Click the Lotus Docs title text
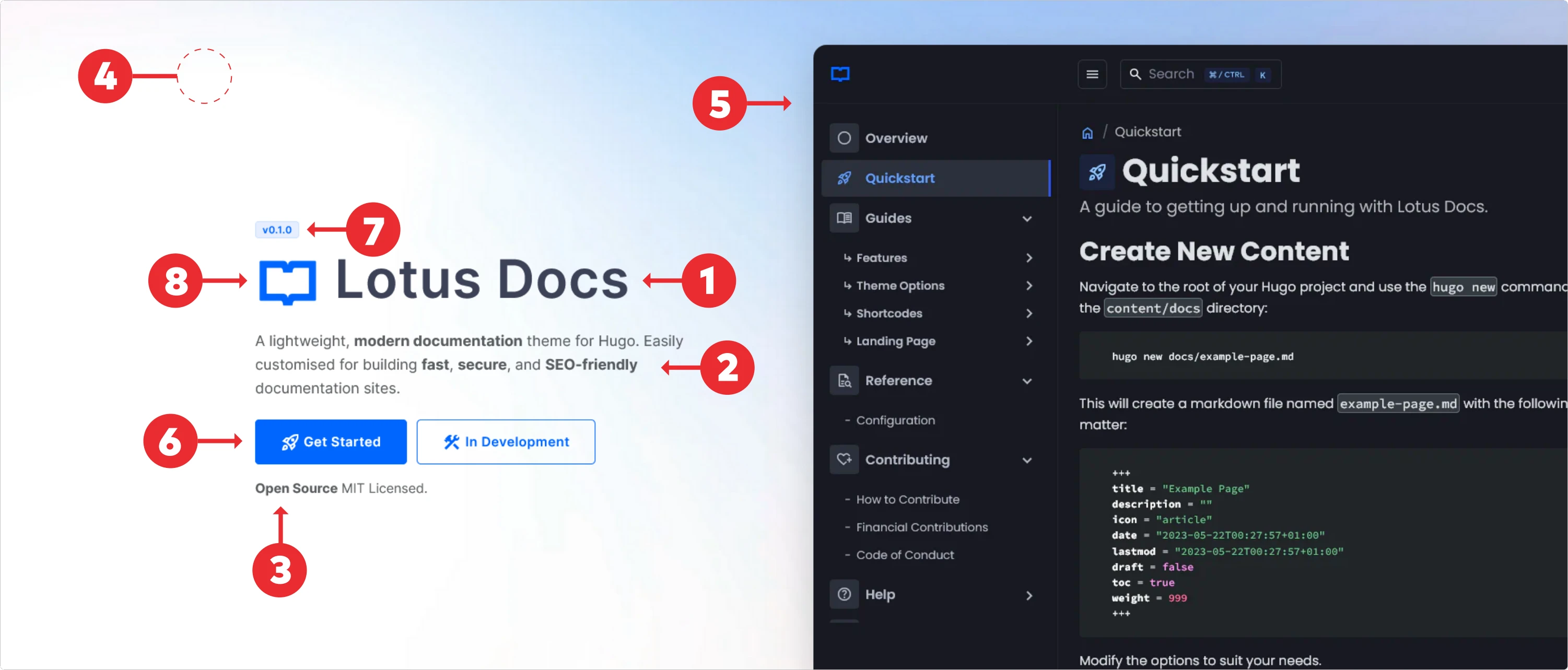The image size is (1568, 670). click(x=482, y=280)
